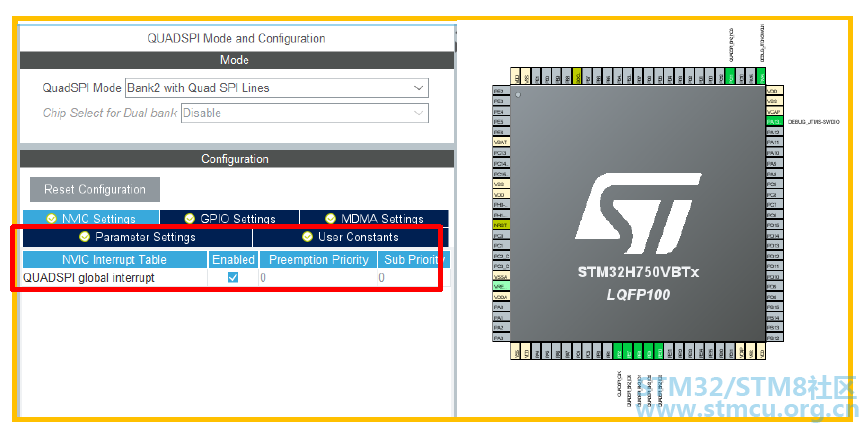Click the PB13 pin on the chip
The image size is (868, 432).
click(x=774, y=327)
